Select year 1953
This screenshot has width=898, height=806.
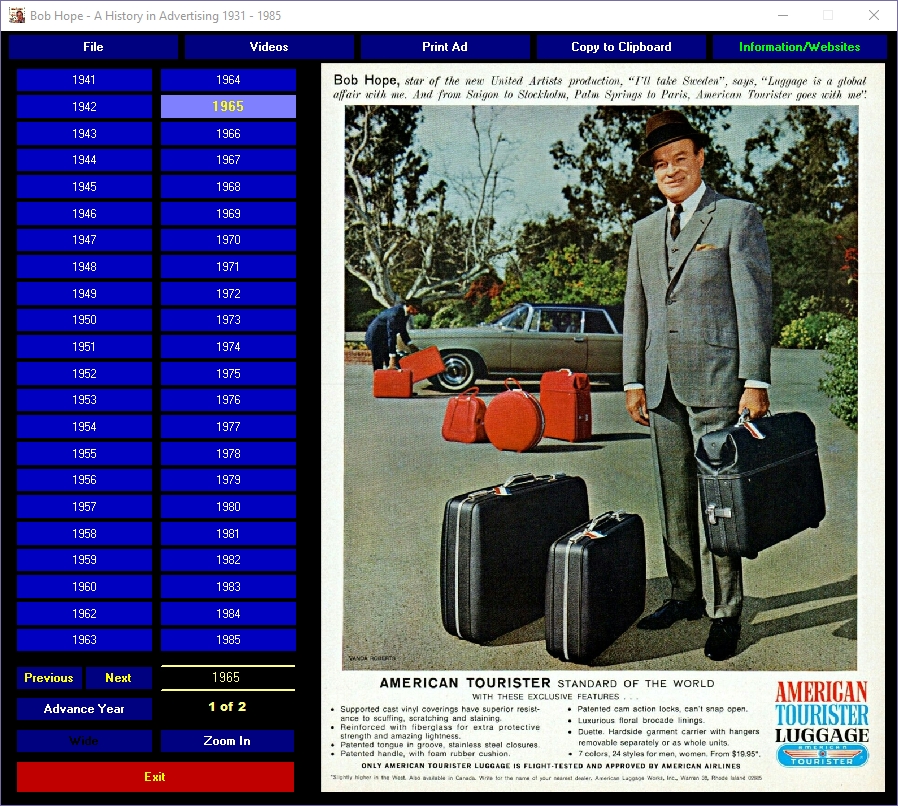84,400
